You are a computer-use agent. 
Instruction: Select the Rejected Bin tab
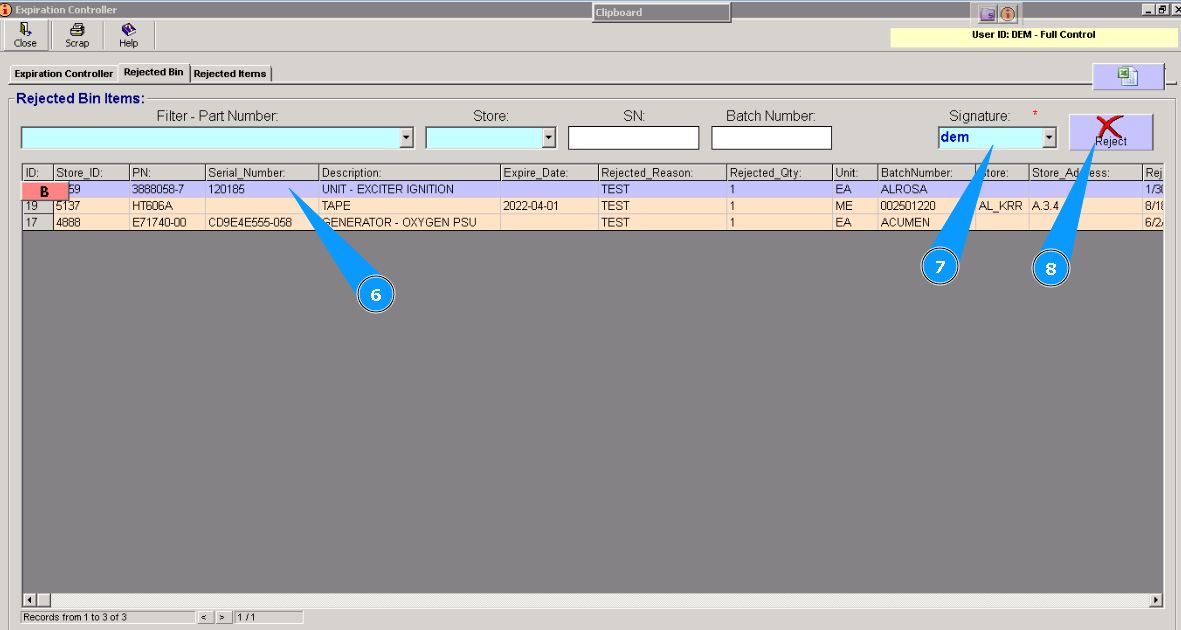(154, 72)
